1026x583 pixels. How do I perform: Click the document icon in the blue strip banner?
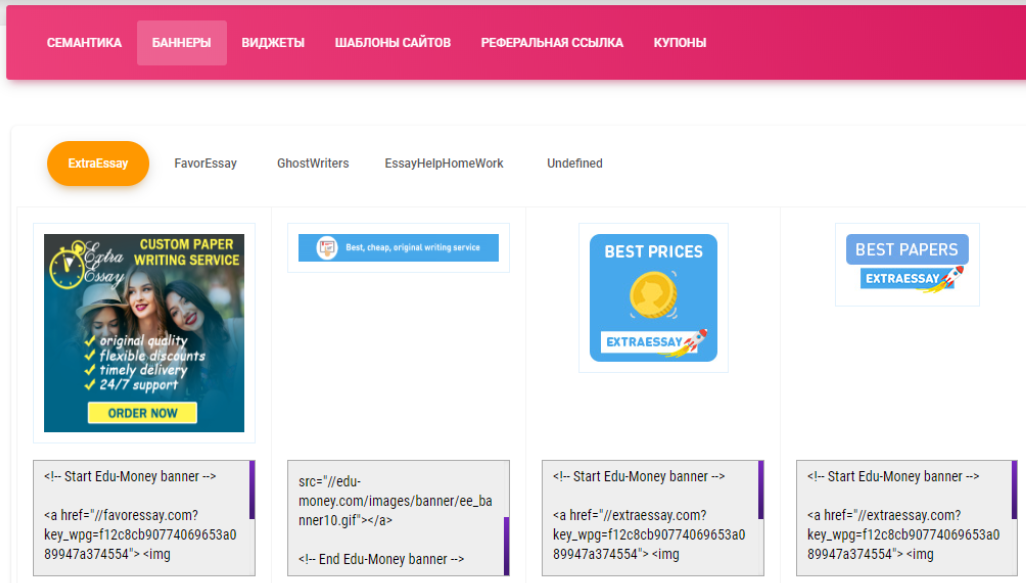click(x=327, y=248)
